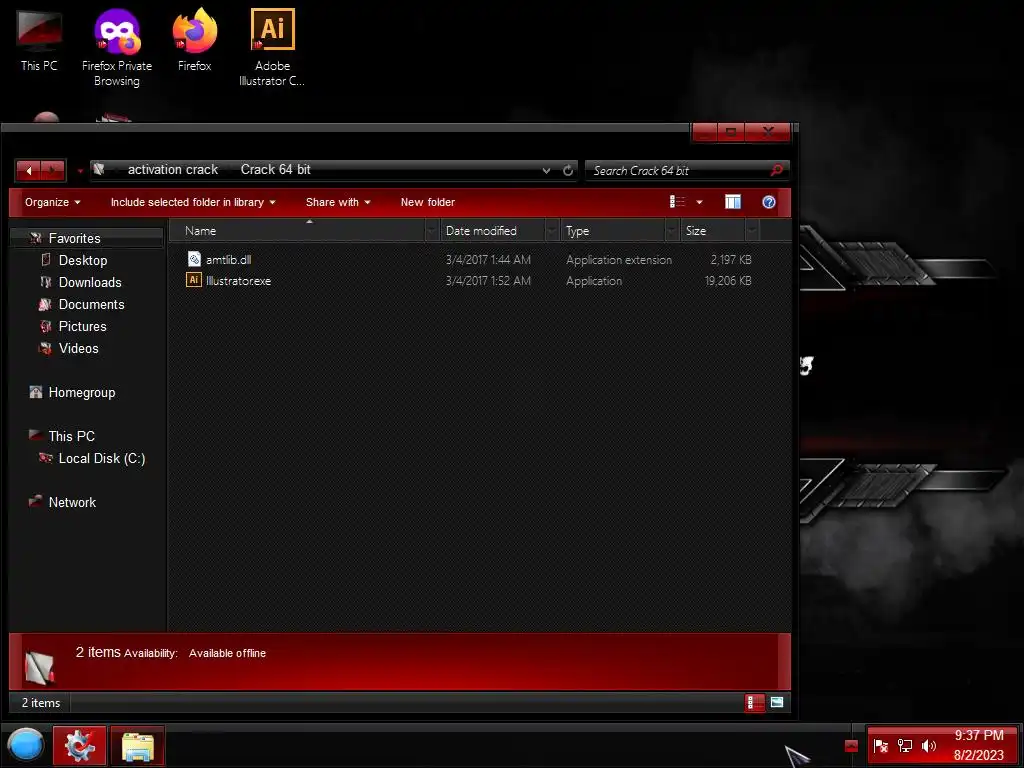This screenshot has height=768, width=1024.
Task: Open the Action Center flag icon
Action: [x=880, y=746]
